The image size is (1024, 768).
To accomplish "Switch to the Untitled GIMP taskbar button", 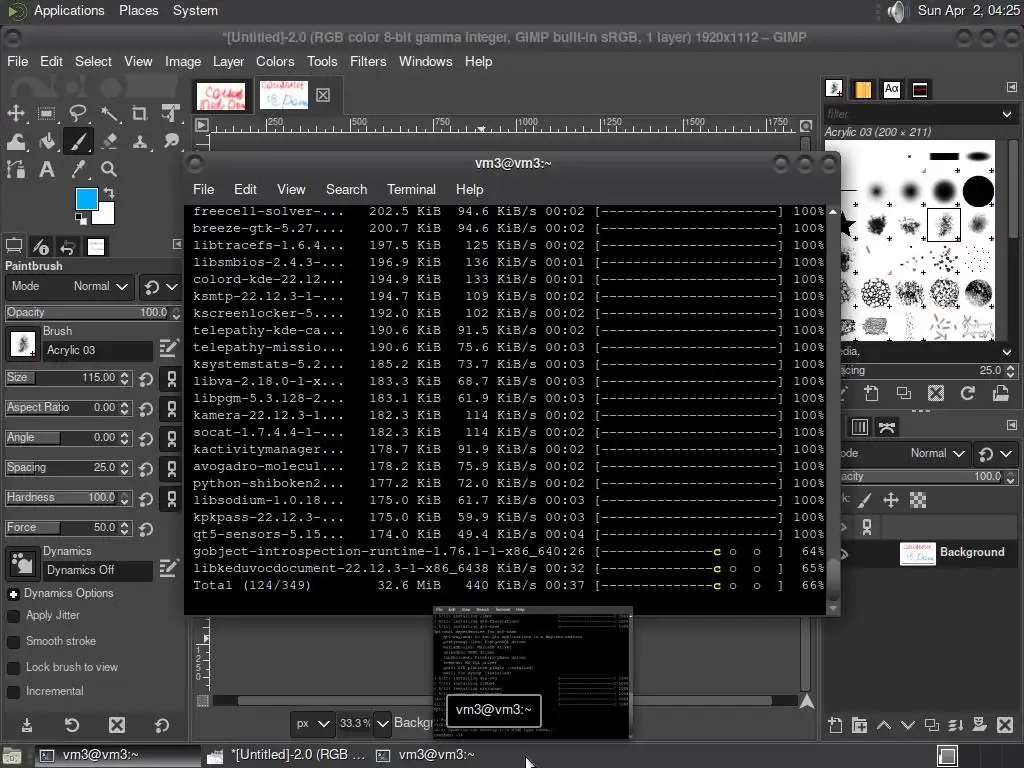I will [x=286, y=755].
